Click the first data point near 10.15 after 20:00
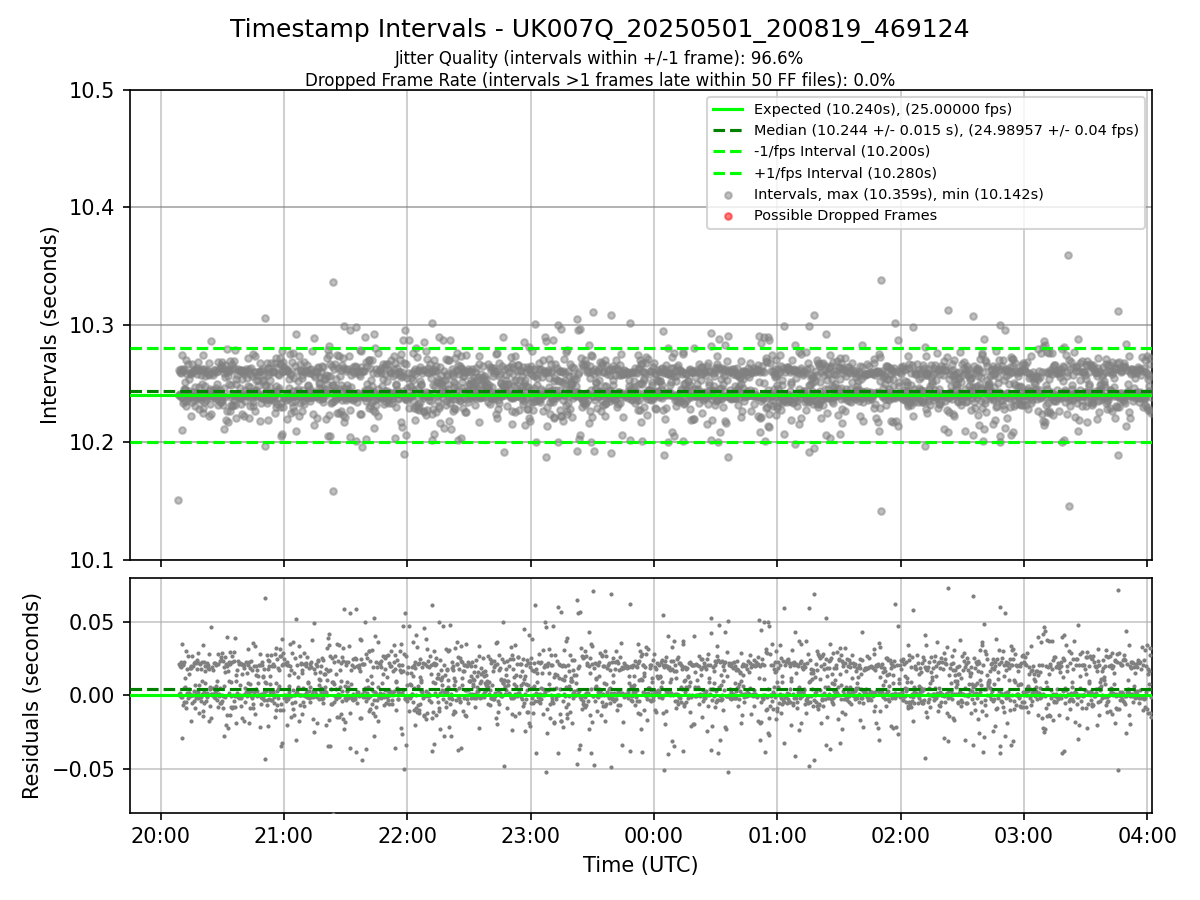The width and height of the screenshot is (1200, 900). (178, 500)
